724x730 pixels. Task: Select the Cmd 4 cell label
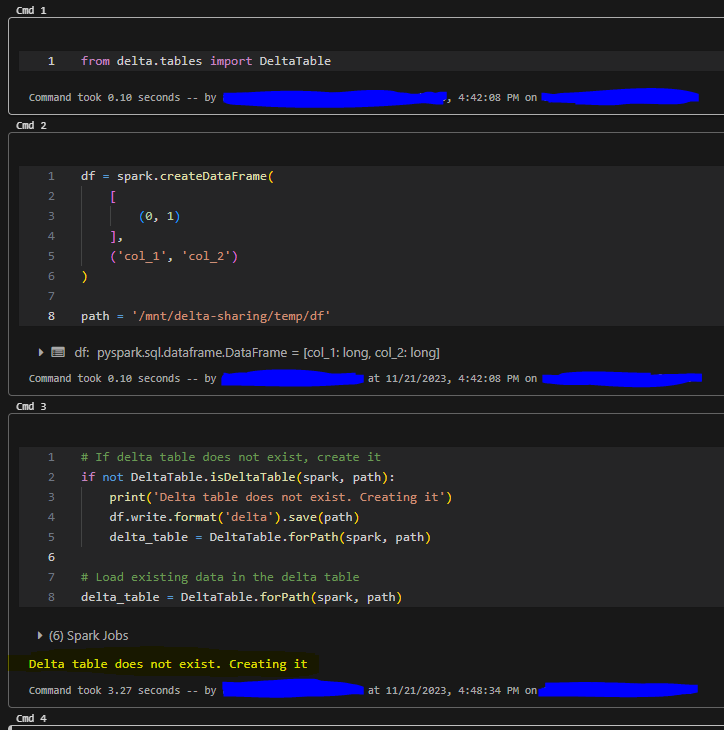click(x=31, y=718)
